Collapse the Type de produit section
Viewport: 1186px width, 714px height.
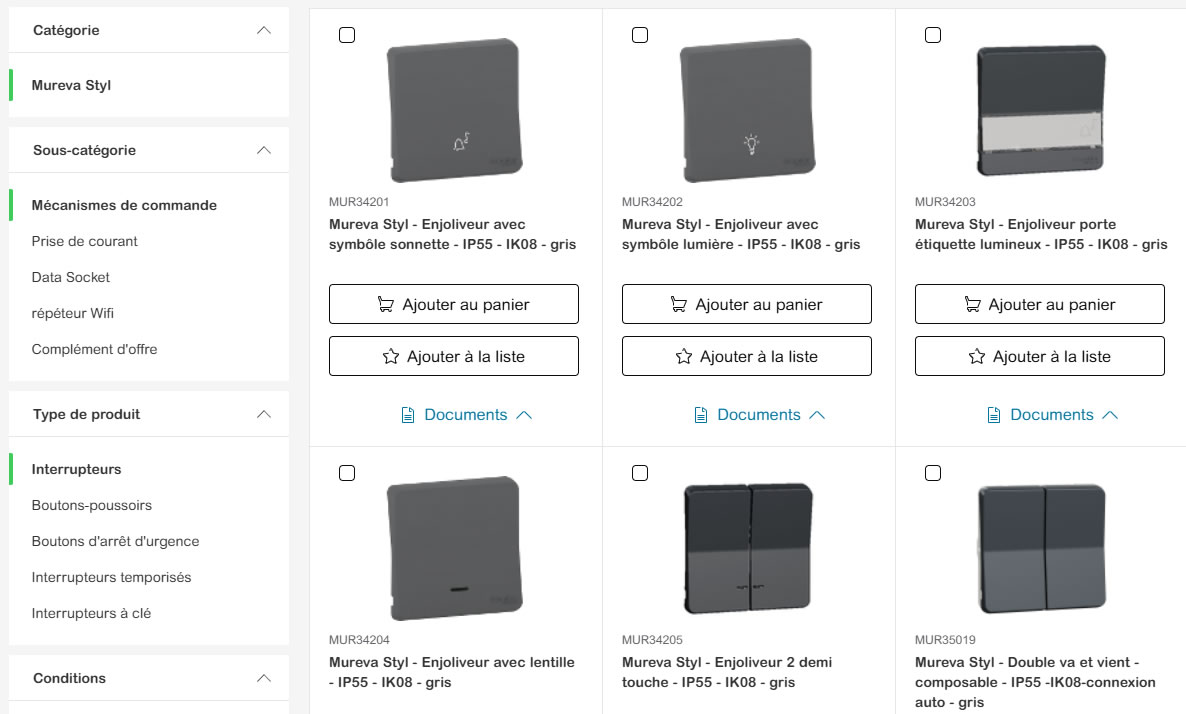point(264,414)
